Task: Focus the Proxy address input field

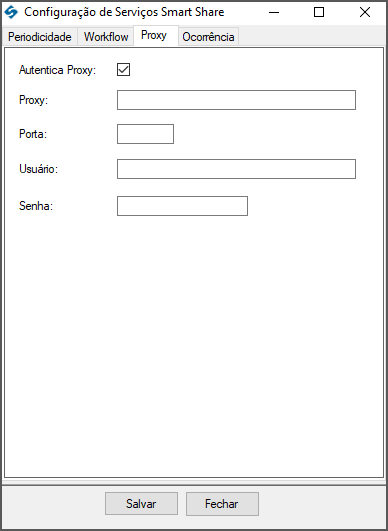Action: (236, 100)
